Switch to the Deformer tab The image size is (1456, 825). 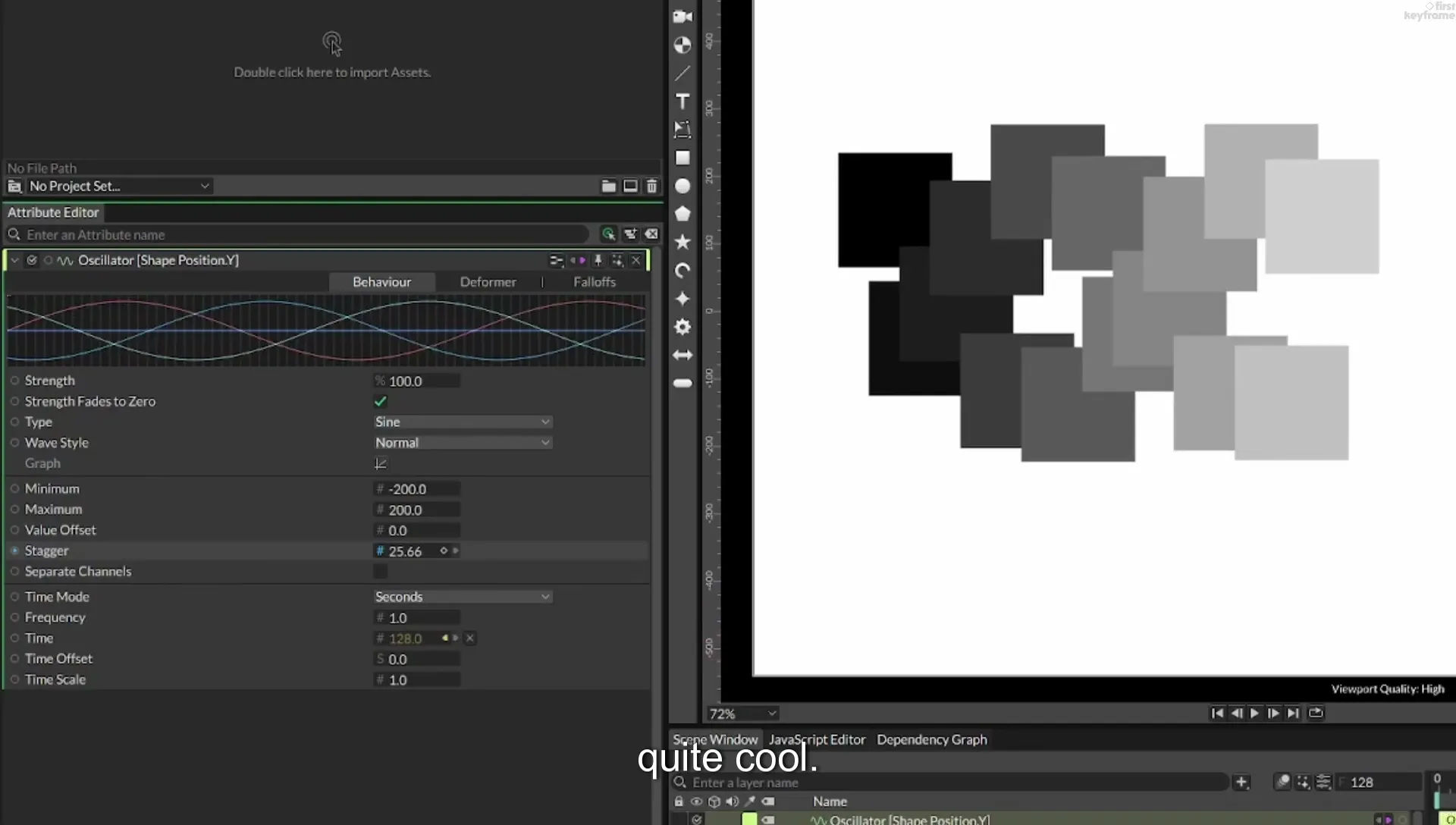click(488, 282)
